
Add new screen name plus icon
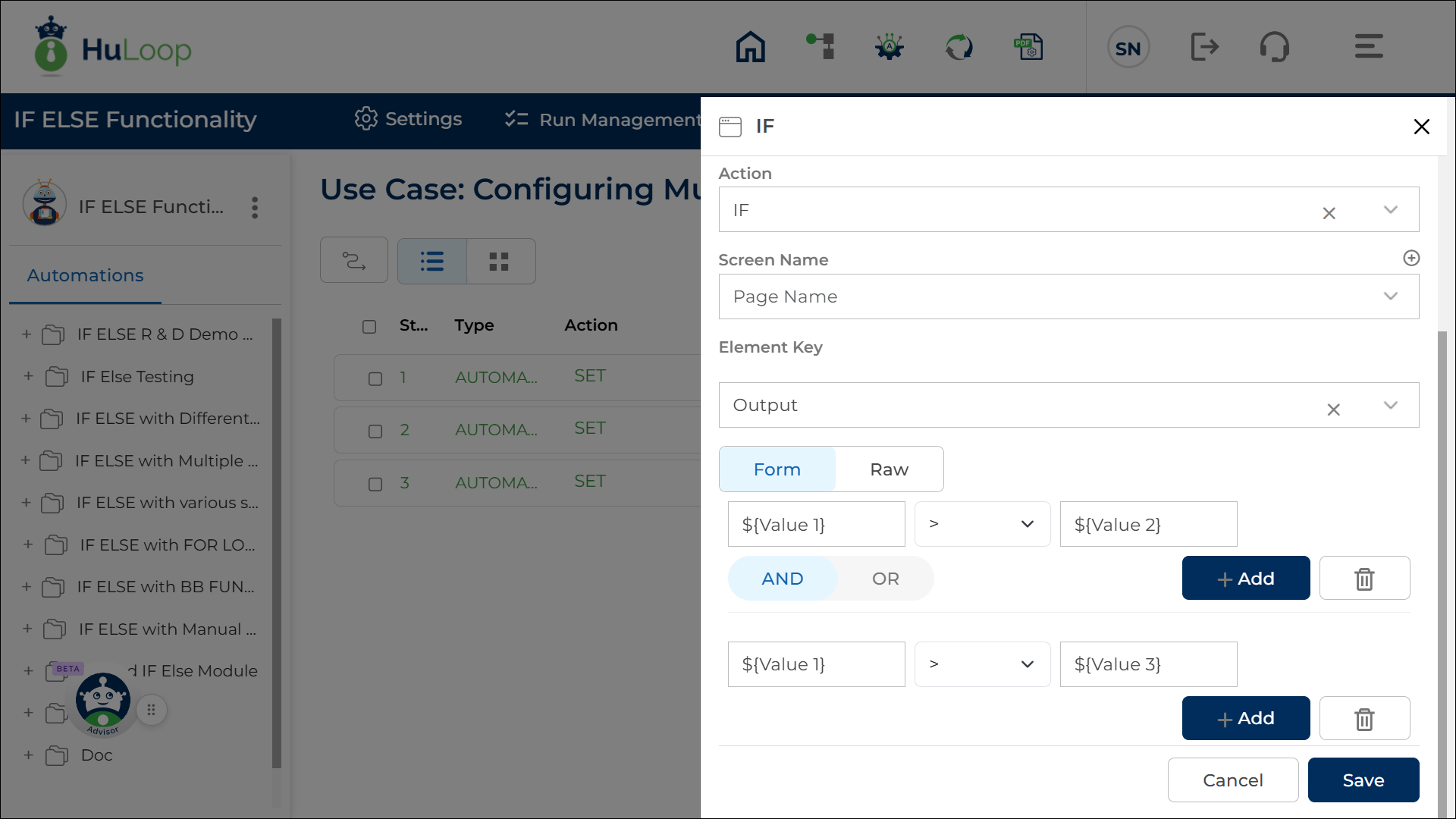click(1410, 259)
